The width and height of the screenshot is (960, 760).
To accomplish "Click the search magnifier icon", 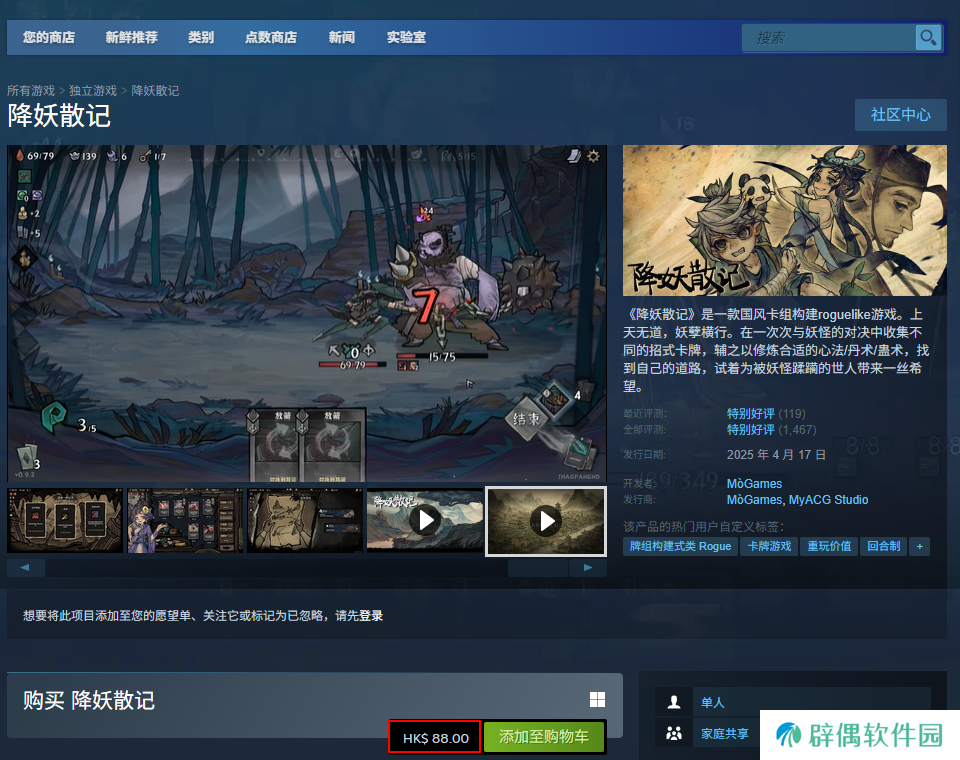I will pos(928,38).
